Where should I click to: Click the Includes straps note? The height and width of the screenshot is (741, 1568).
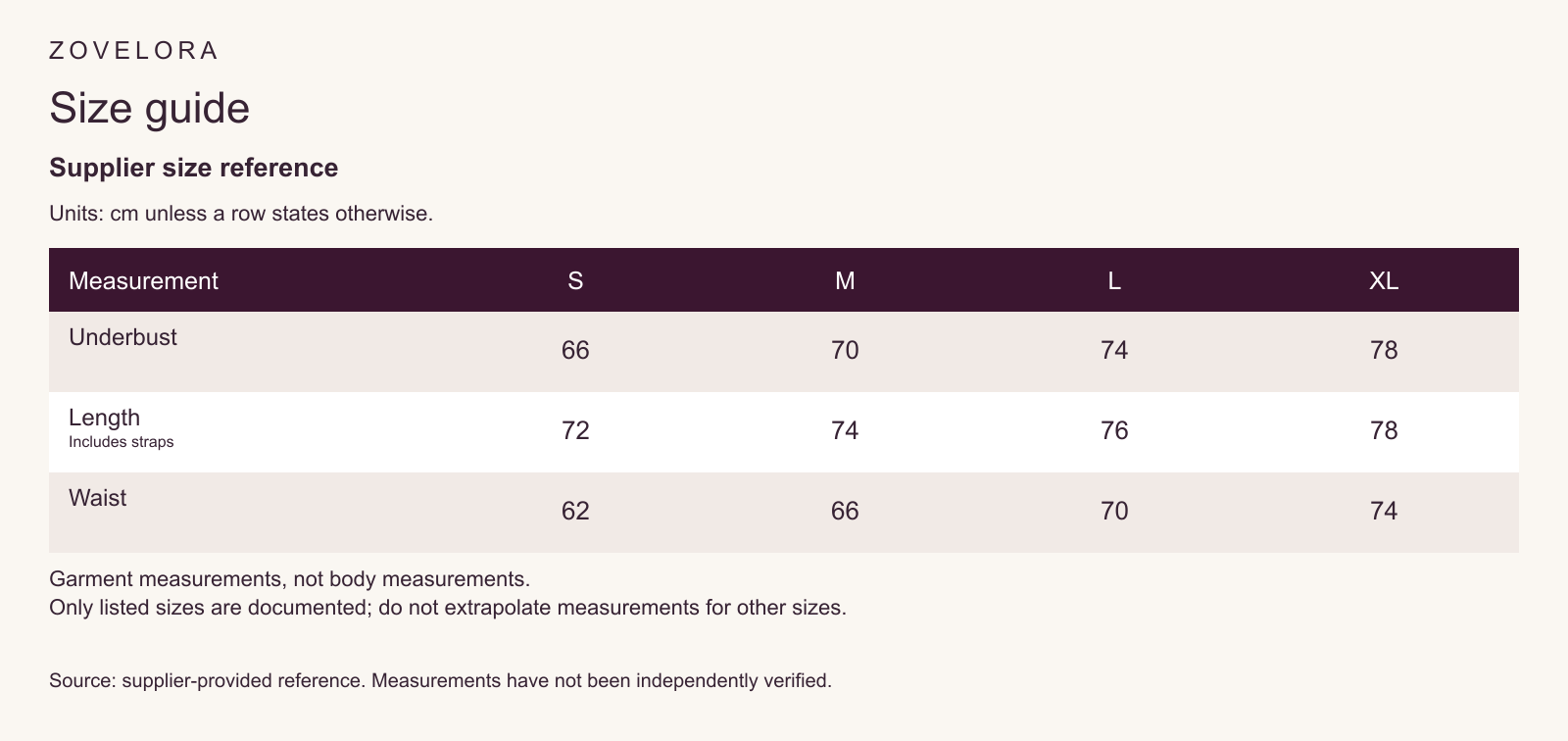[121, 442]
